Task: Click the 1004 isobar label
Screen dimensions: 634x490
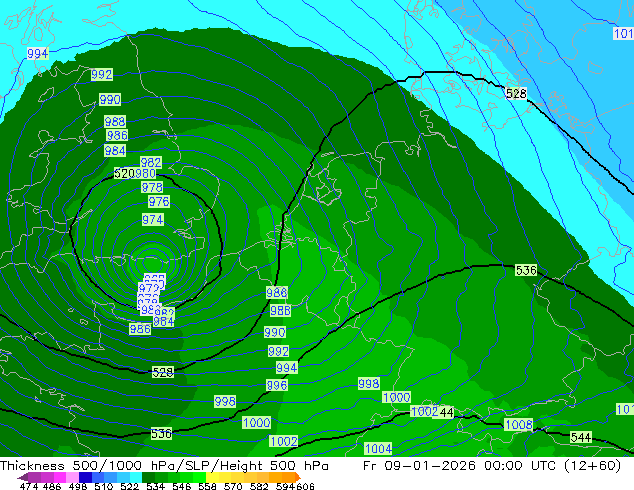Action: (378, 449)
